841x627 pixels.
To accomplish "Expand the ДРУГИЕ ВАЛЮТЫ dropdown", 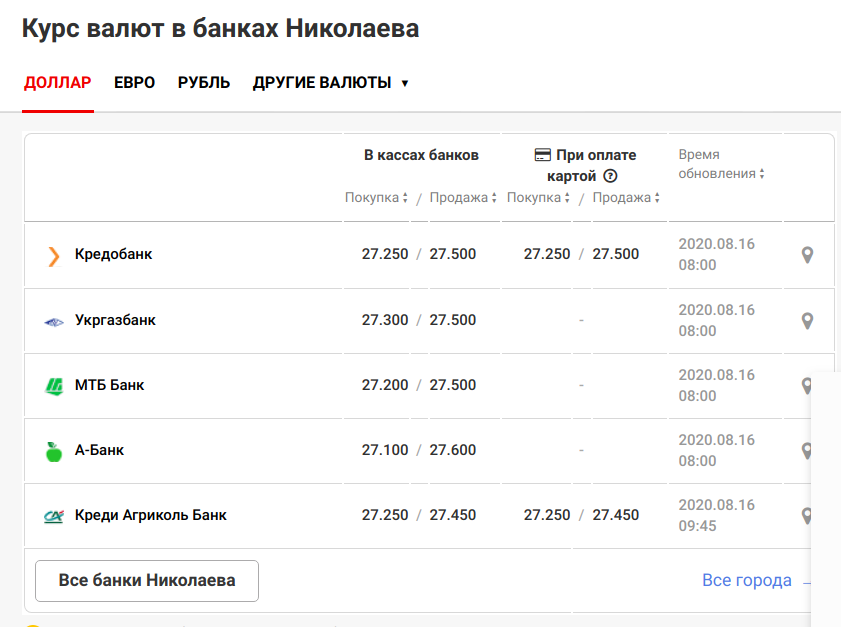I will tap(330, 83).
